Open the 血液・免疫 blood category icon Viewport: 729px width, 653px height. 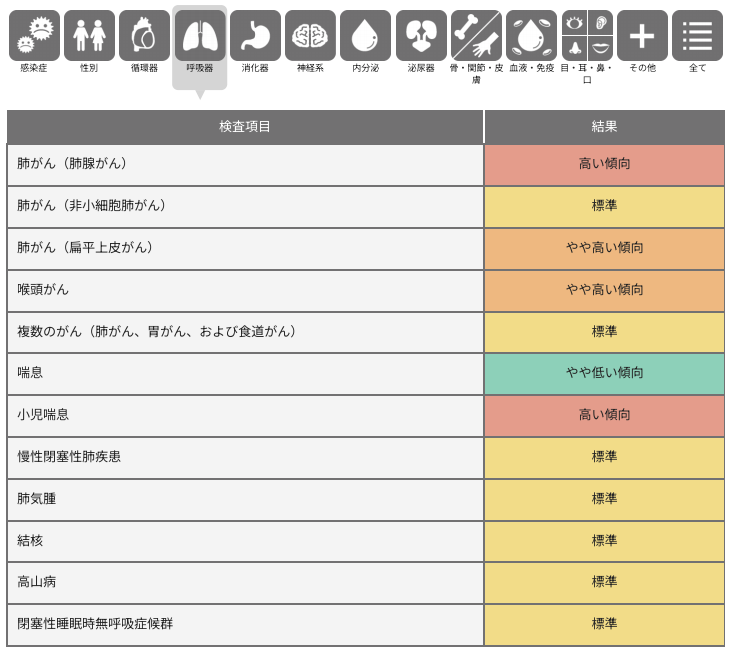531,36
